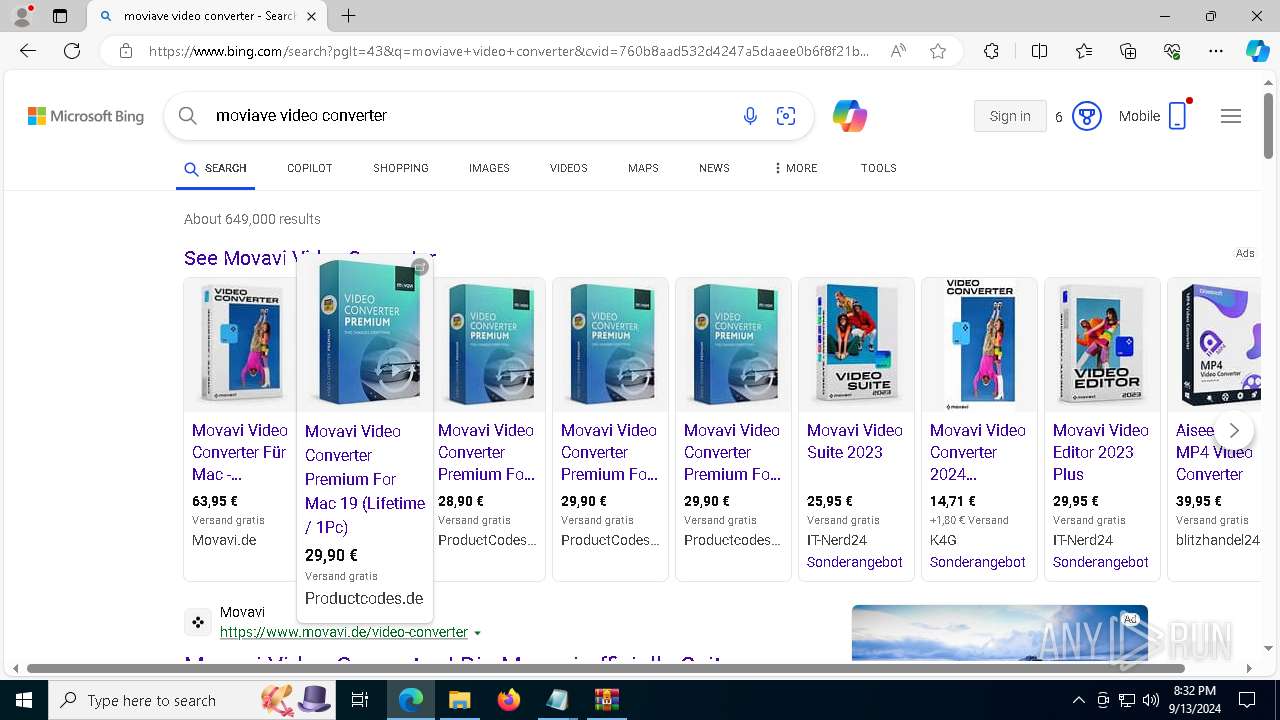Screen dimensions: 1280x720
Task: Click the Sign in button
Action: [x=1010, y=116]
